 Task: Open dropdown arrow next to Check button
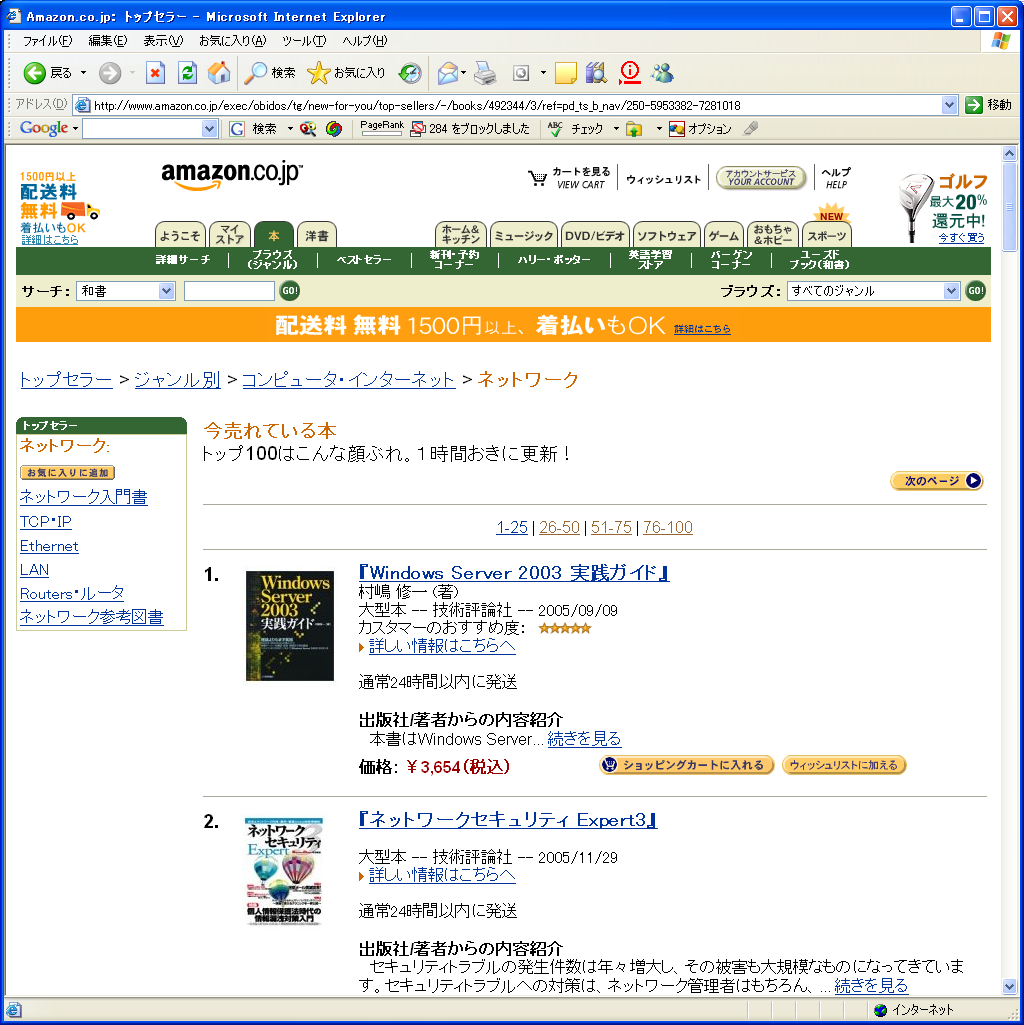(x=616, y=129)
